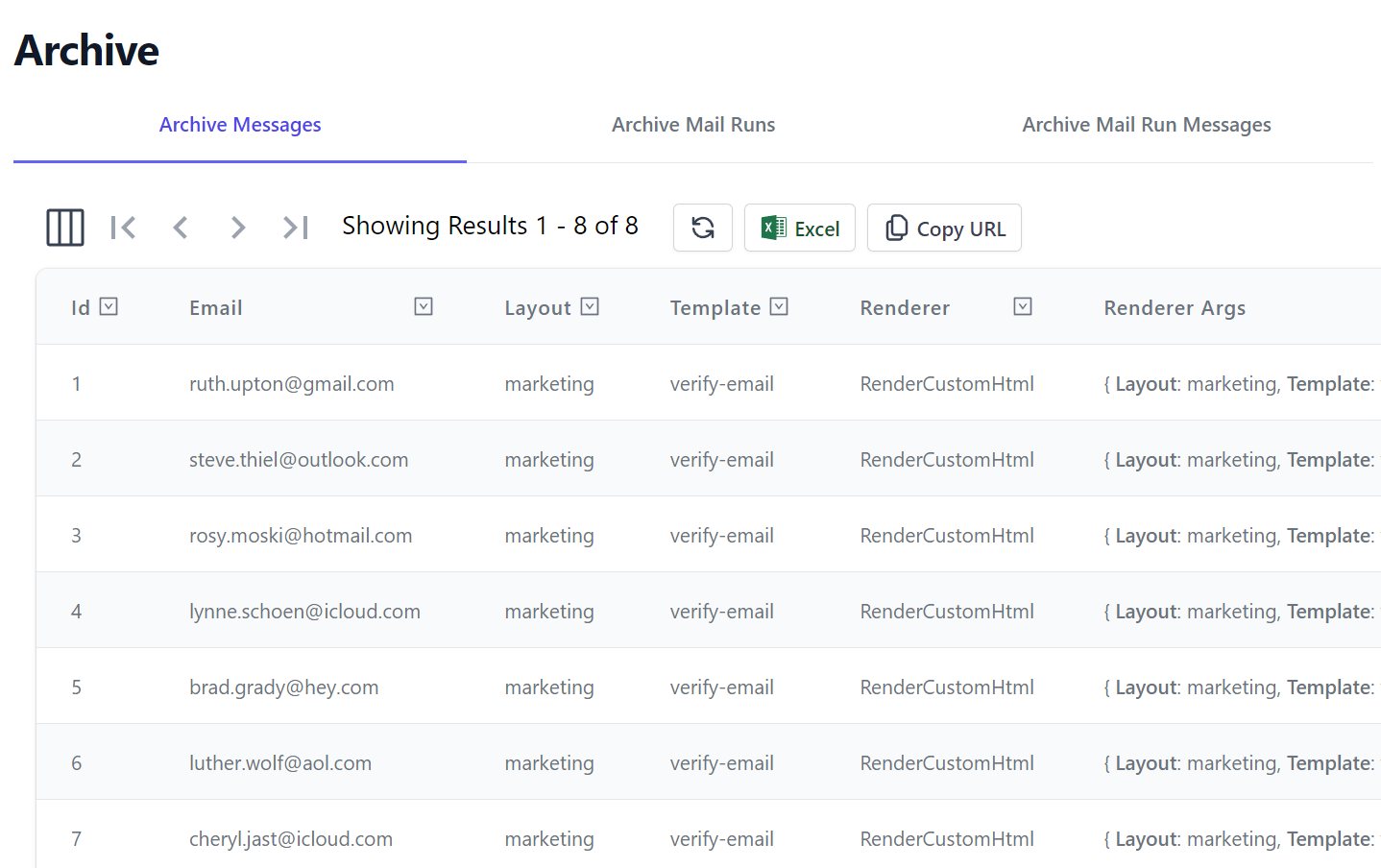Select ruth.upton@gmail.com email cell
The height and width of the screenshot is (868, 1381).
[292, 384]
